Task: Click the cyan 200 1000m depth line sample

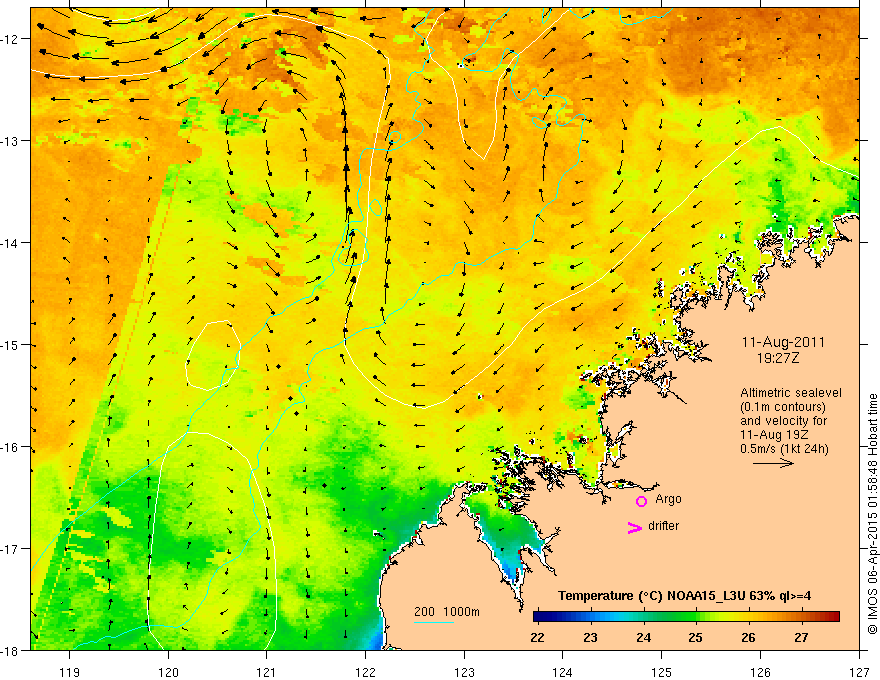Action: (x=434, y=622)
